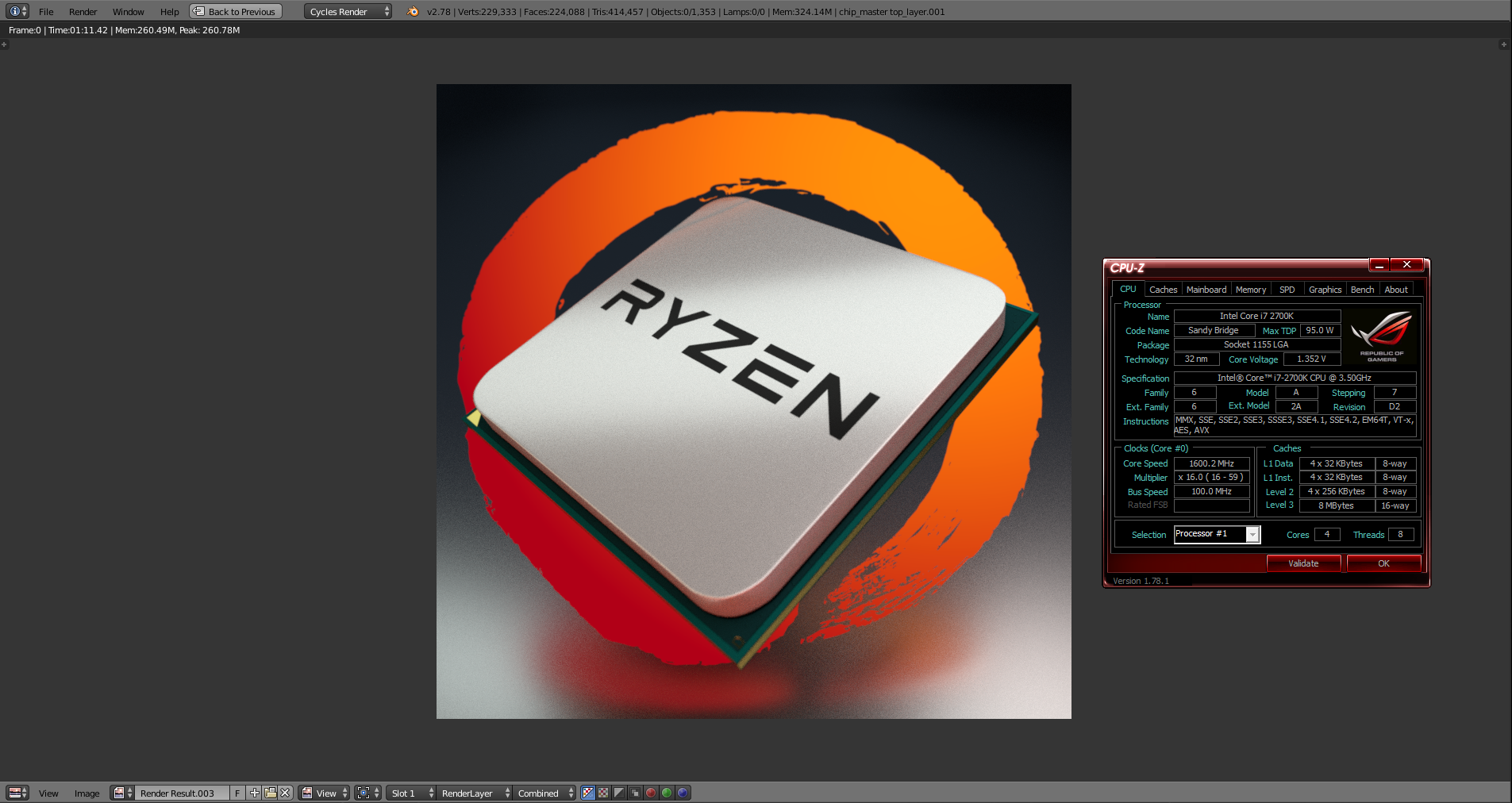Viewport: 1512px width, 803px height.
Task: Toggle Color and Alpha channel display
Action: click(x=588, y=793)
